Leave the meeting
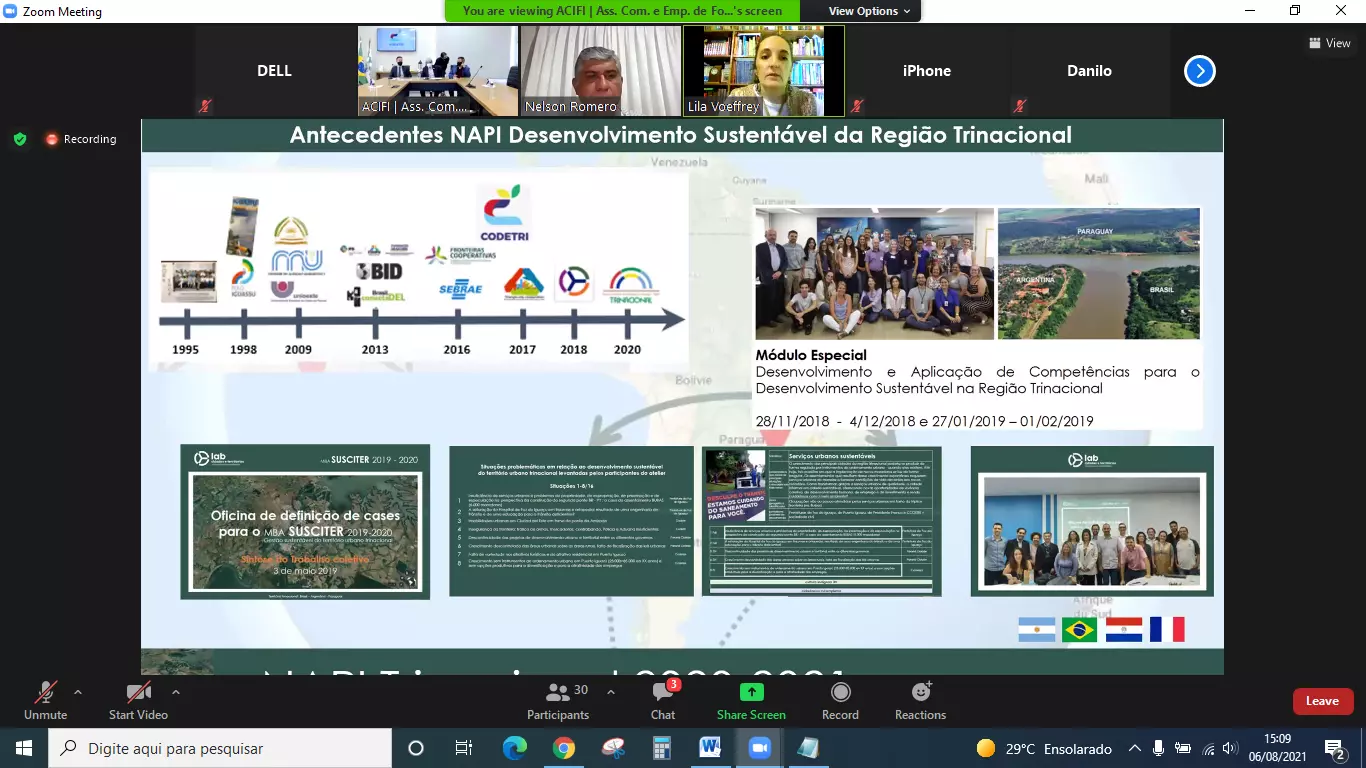The image size is (1366, 768). (1322, 701)
